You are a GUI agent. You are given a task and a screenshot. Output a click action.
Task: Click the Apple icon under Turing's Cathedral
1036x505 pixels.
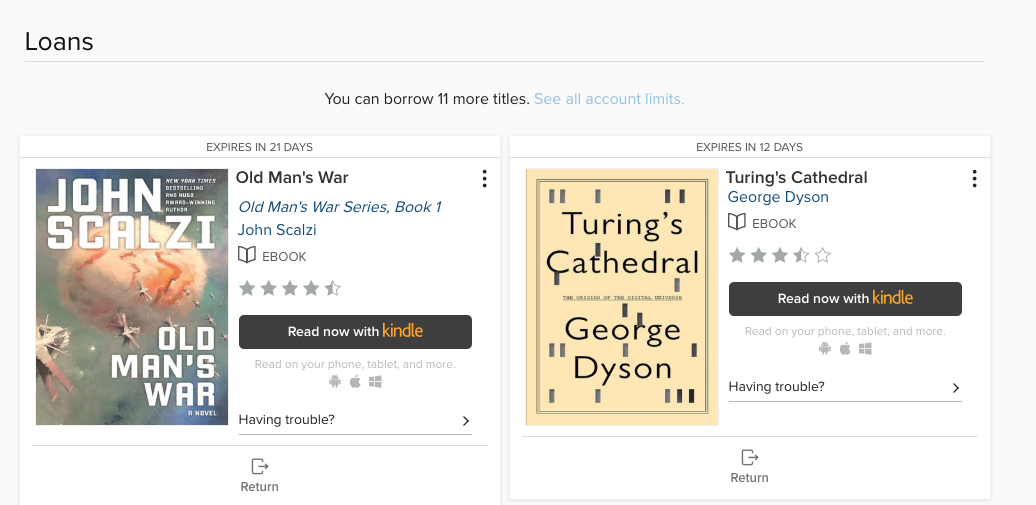click(845, 348)
